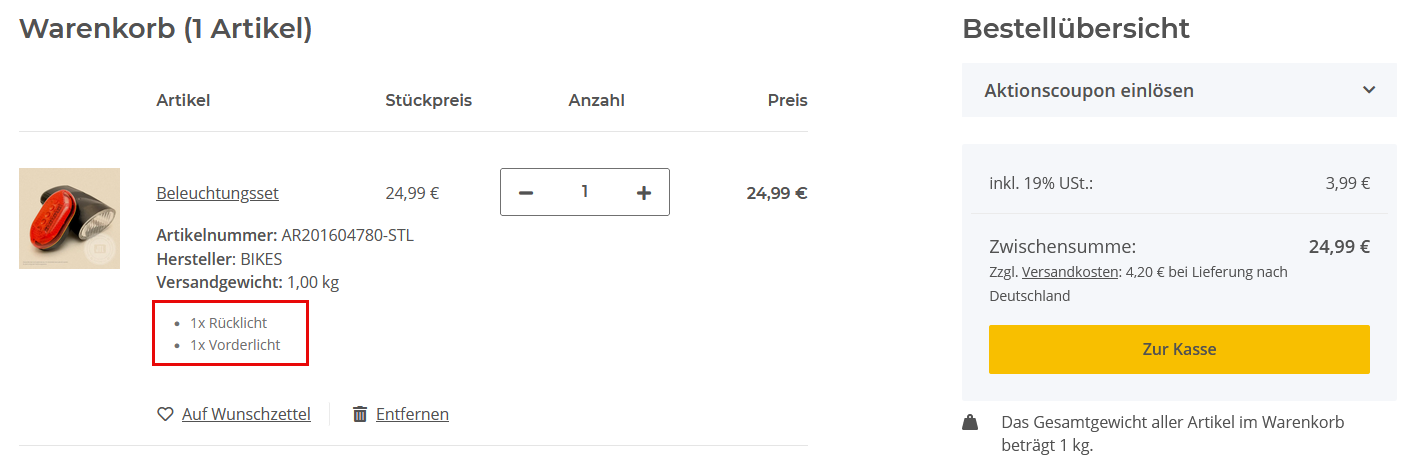Open the Aktionscoupon einlösen panel label
The width and height of the screenshot is (1410, 476).
[x=1089, y=90]
